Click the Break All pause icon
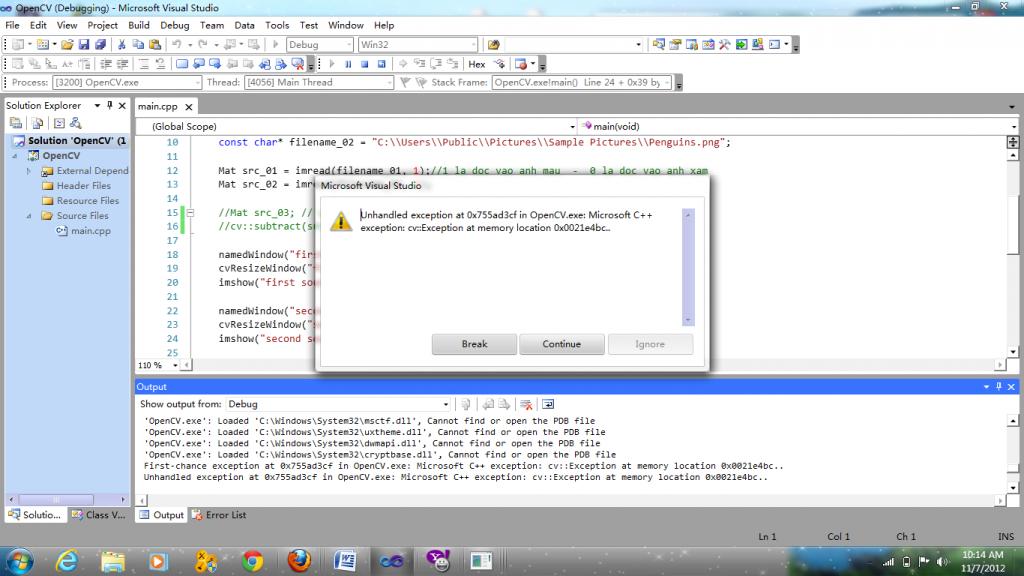1024x576 pixels. click(x=349, y=64)
